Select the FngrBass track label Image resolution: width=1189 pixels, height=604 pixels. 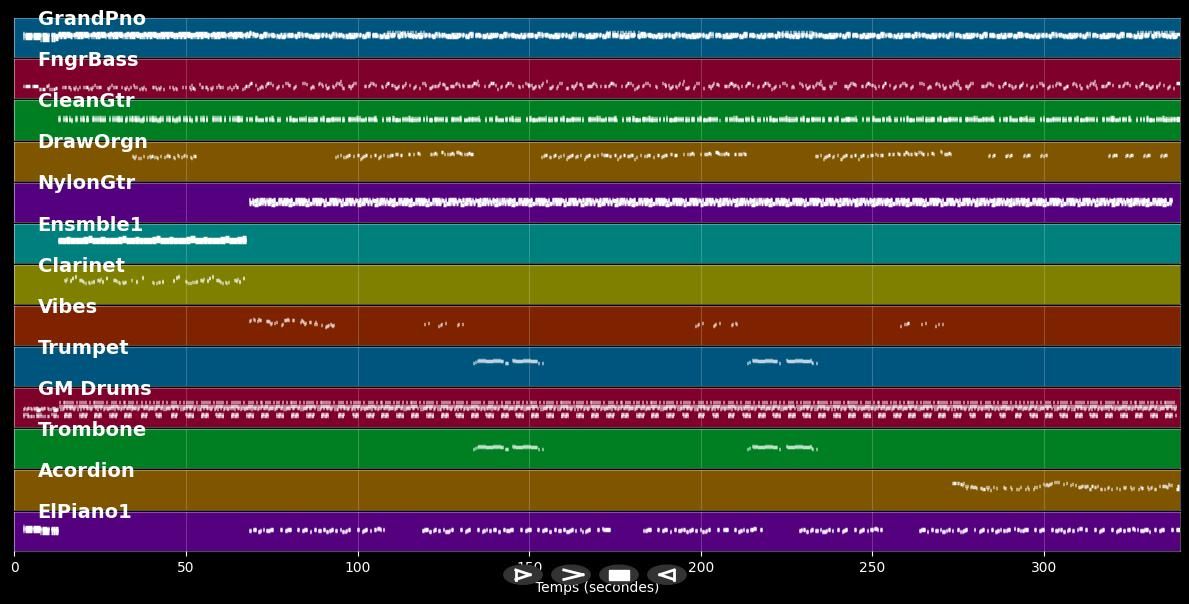[x=88, y=60]
